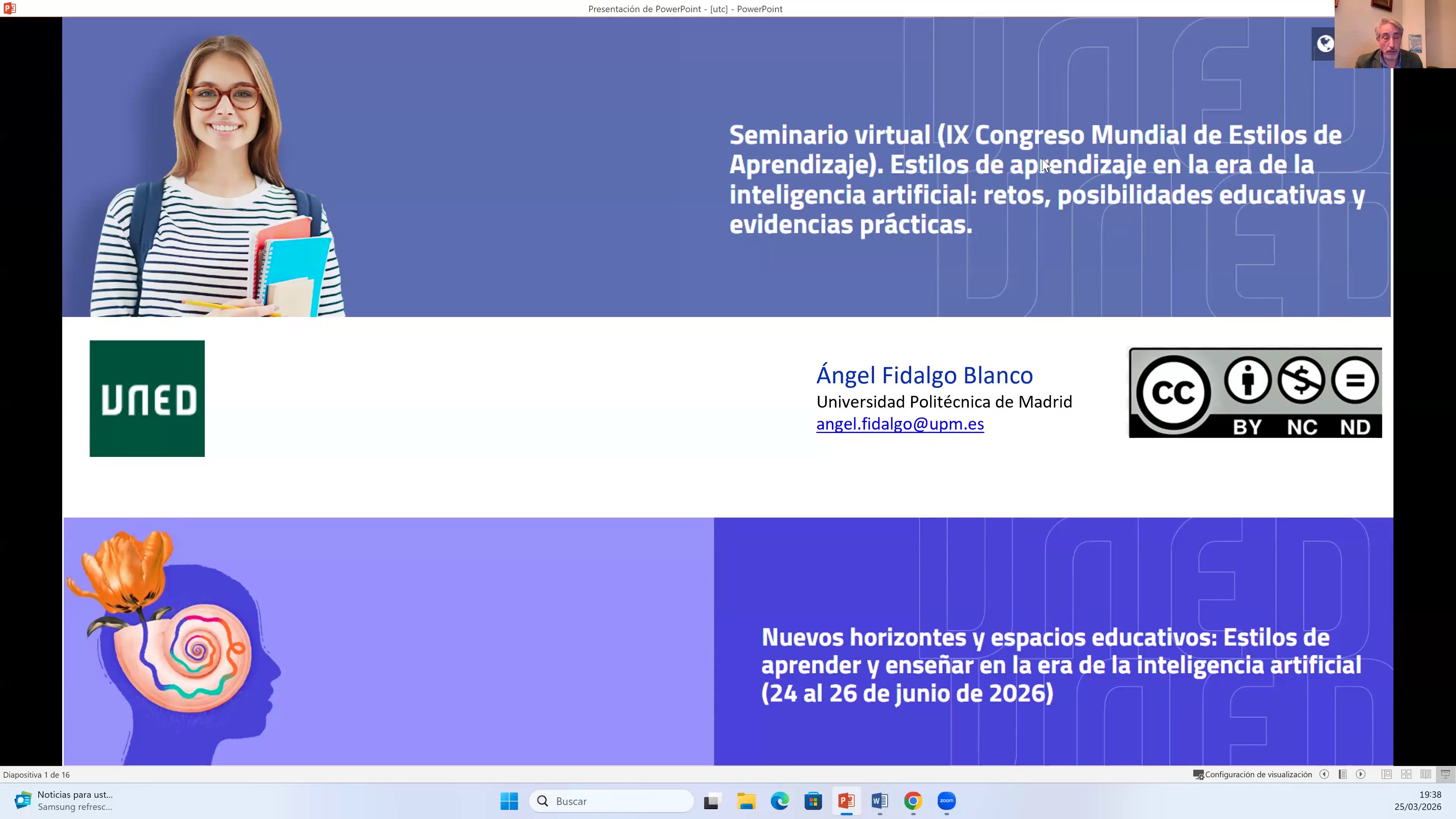Click the speaker webcam thumbnail
1456x819 pixels.
(1395, 34)
